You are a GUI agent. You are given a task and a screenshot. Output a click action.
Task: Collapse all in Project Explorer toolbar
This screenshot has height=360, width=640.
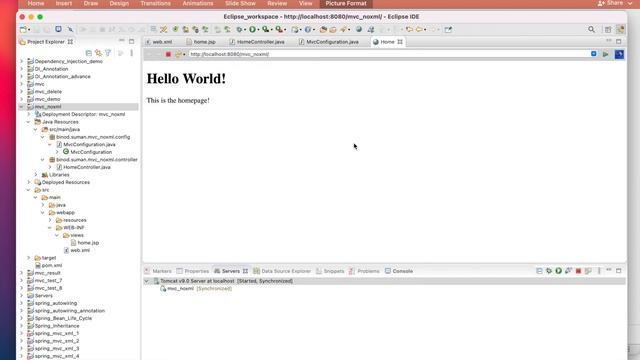pyautogui.click(x=89, y=53)
